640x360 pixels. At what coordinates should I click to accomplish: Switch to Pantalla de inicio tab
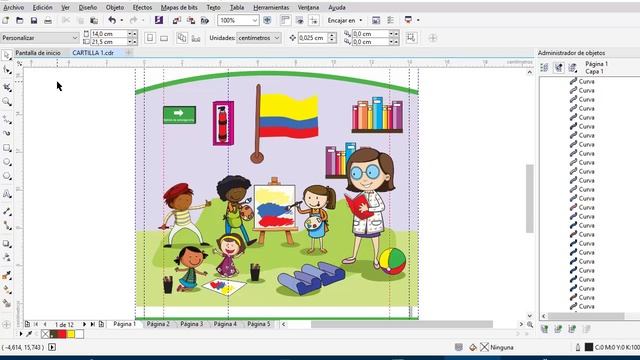(x=38, y=53)
